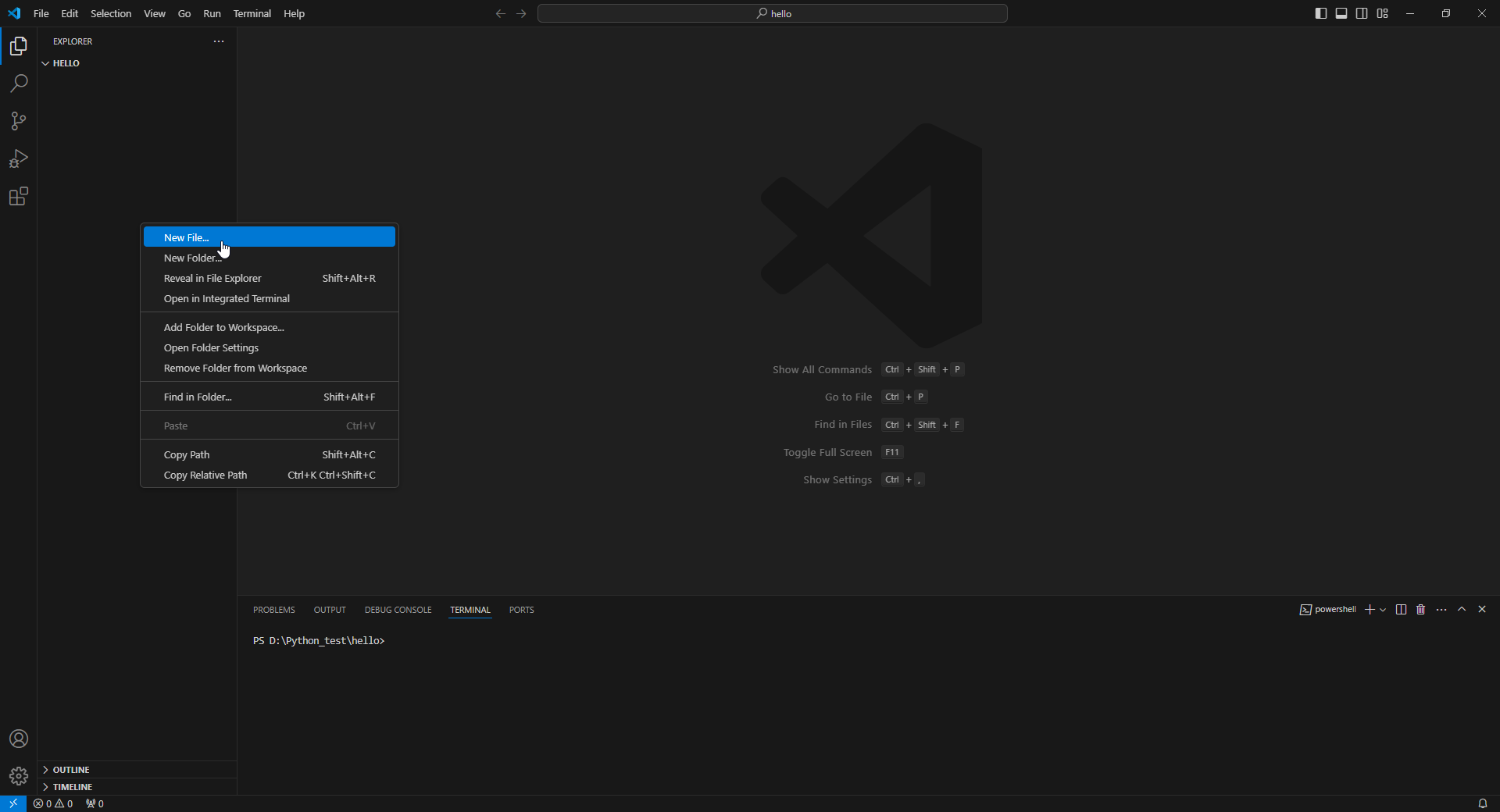Open the Selection menu
The image size is (1500, 812).
pos(111,13)
